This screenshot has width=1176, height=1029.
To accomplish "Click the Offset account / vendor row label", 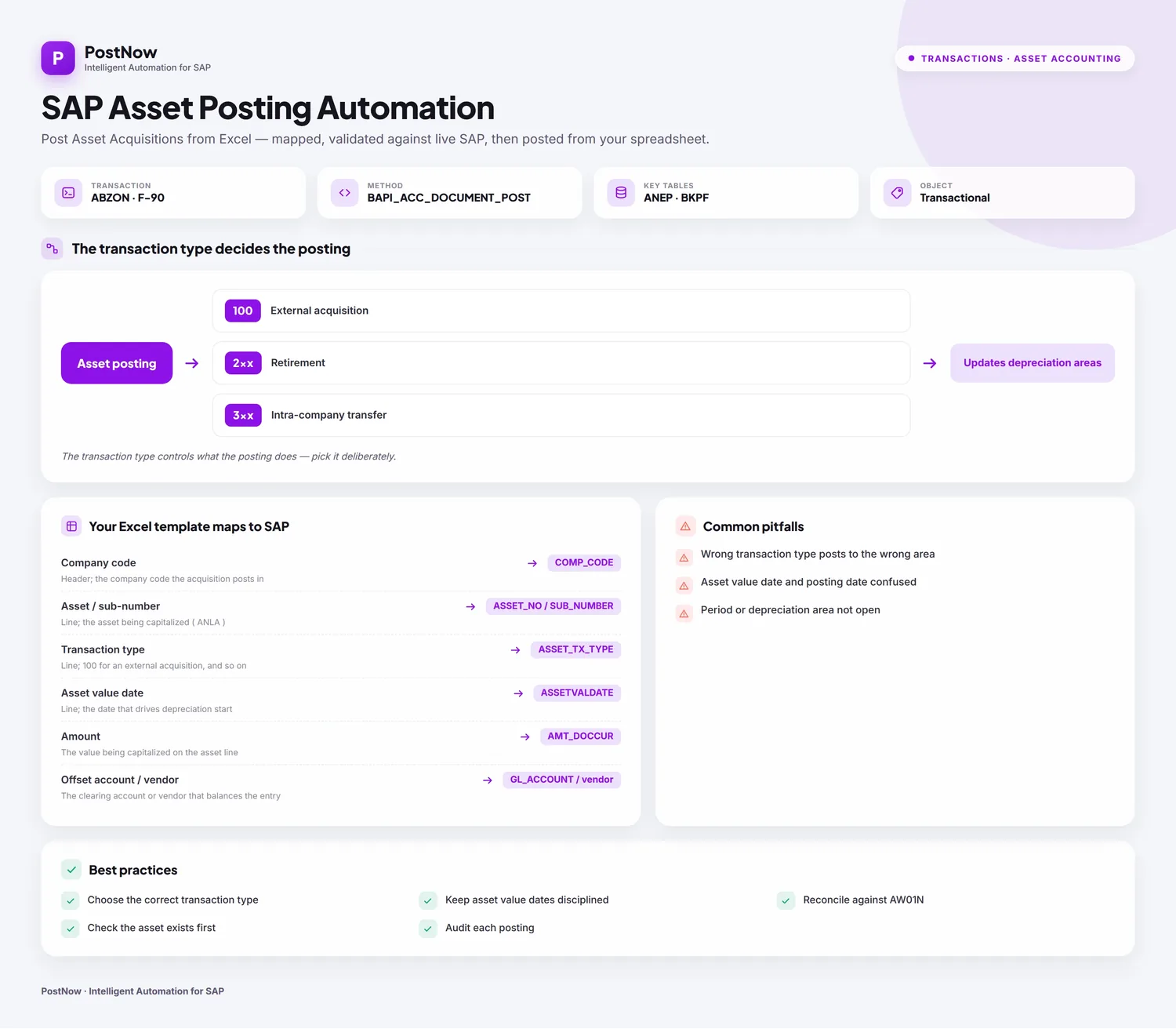I will (120, 780).
